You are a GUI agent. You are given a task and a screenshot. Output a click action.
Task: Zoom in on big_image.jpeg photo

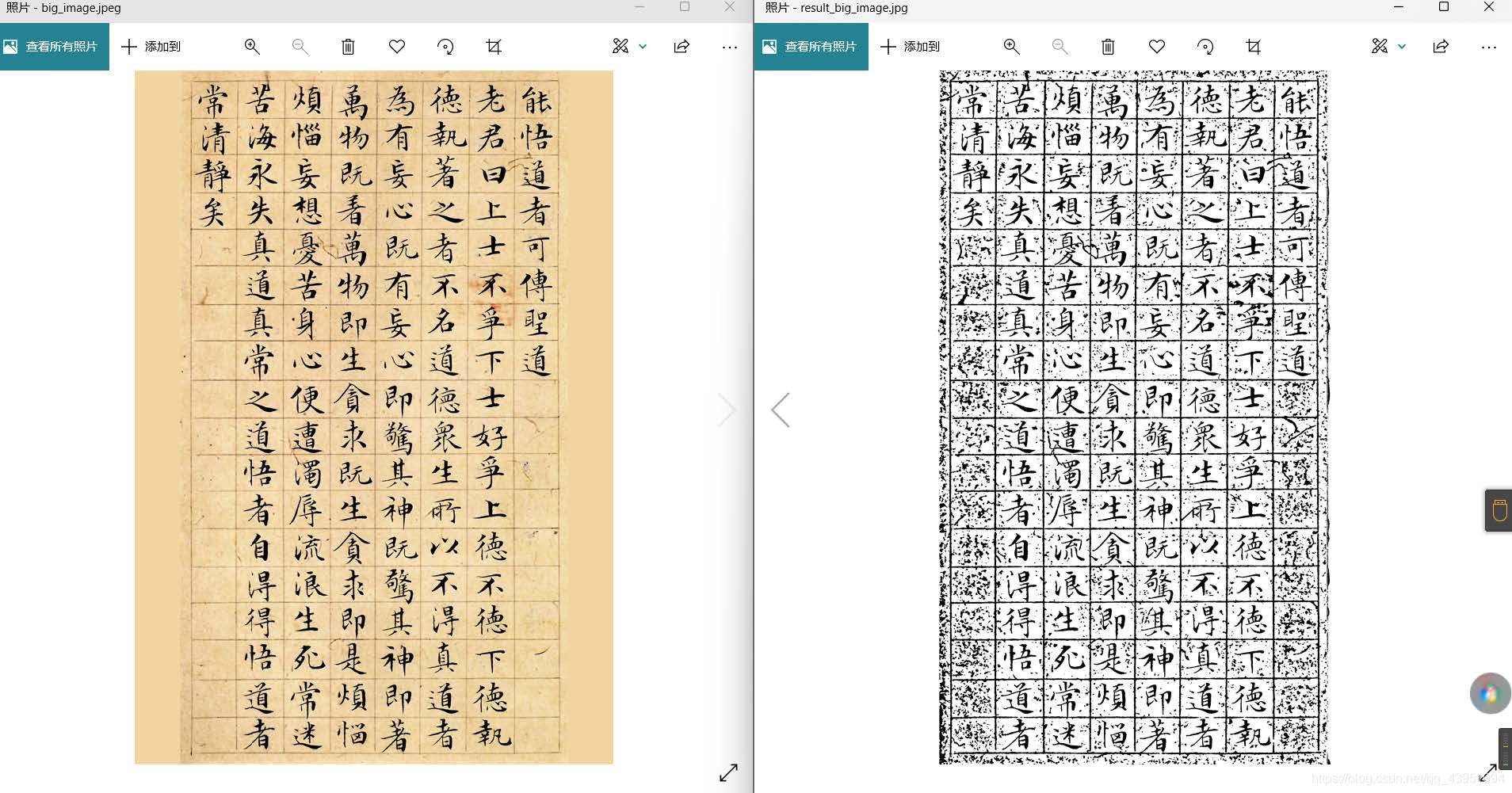(252, 47)
